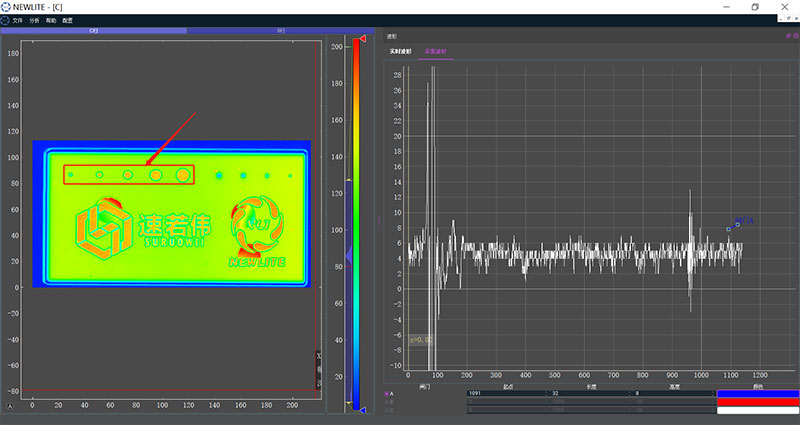Screen dimensions: 800x425
Task: Click the gate A marker on waveform
Action: click(x=733, y=227)
